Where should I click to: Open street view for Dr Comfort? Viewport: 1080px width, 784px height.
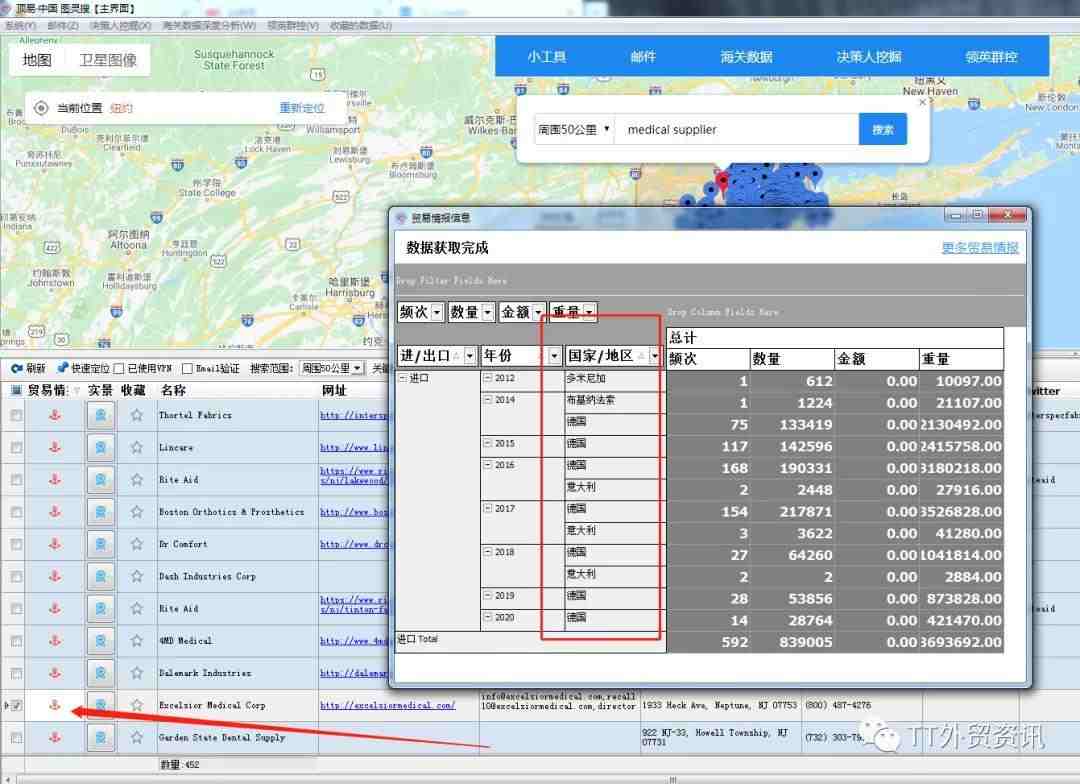pyautogui.click(x=101, y=544)
